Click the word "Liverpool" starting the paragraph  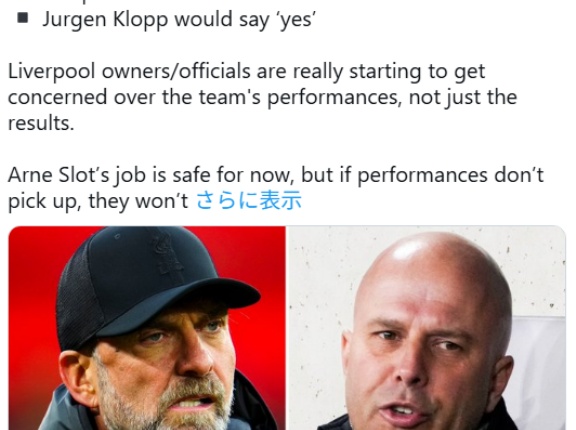click(52, 72)
